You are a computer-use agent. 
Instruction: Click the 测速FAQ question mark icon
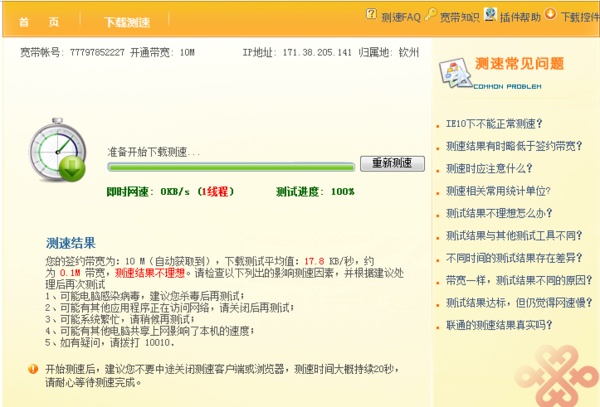371,14
